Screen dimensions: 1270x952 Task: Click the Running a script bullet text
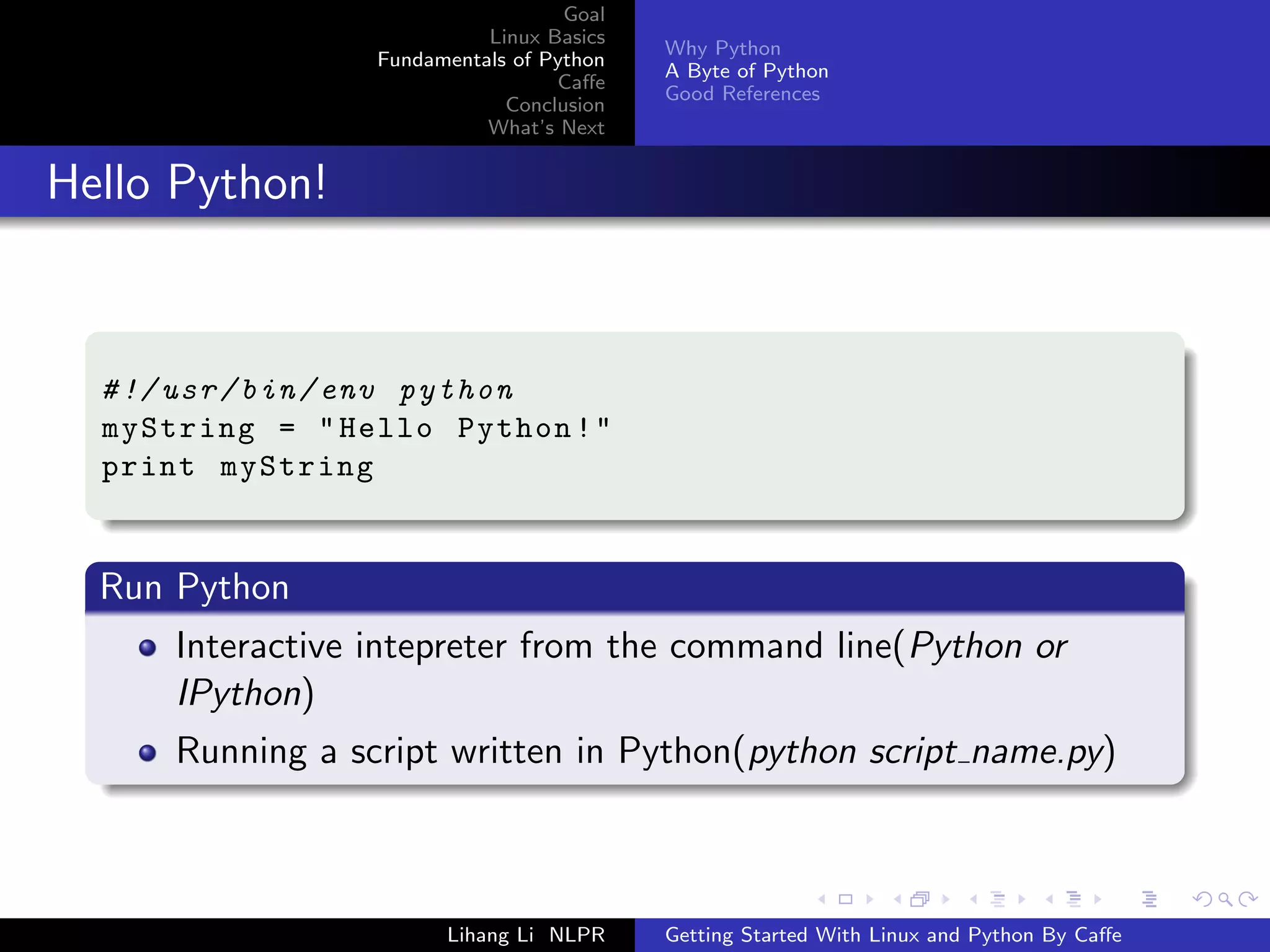(646, 752)
